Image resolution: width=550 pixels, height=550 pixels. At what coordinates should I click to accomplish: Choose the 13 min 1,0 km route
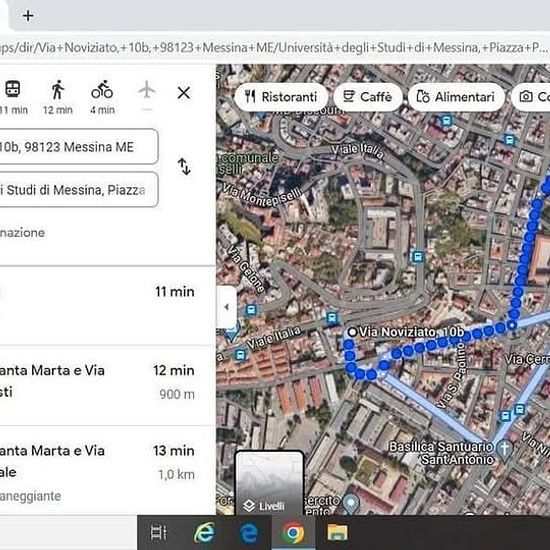(x=107, y=470)
